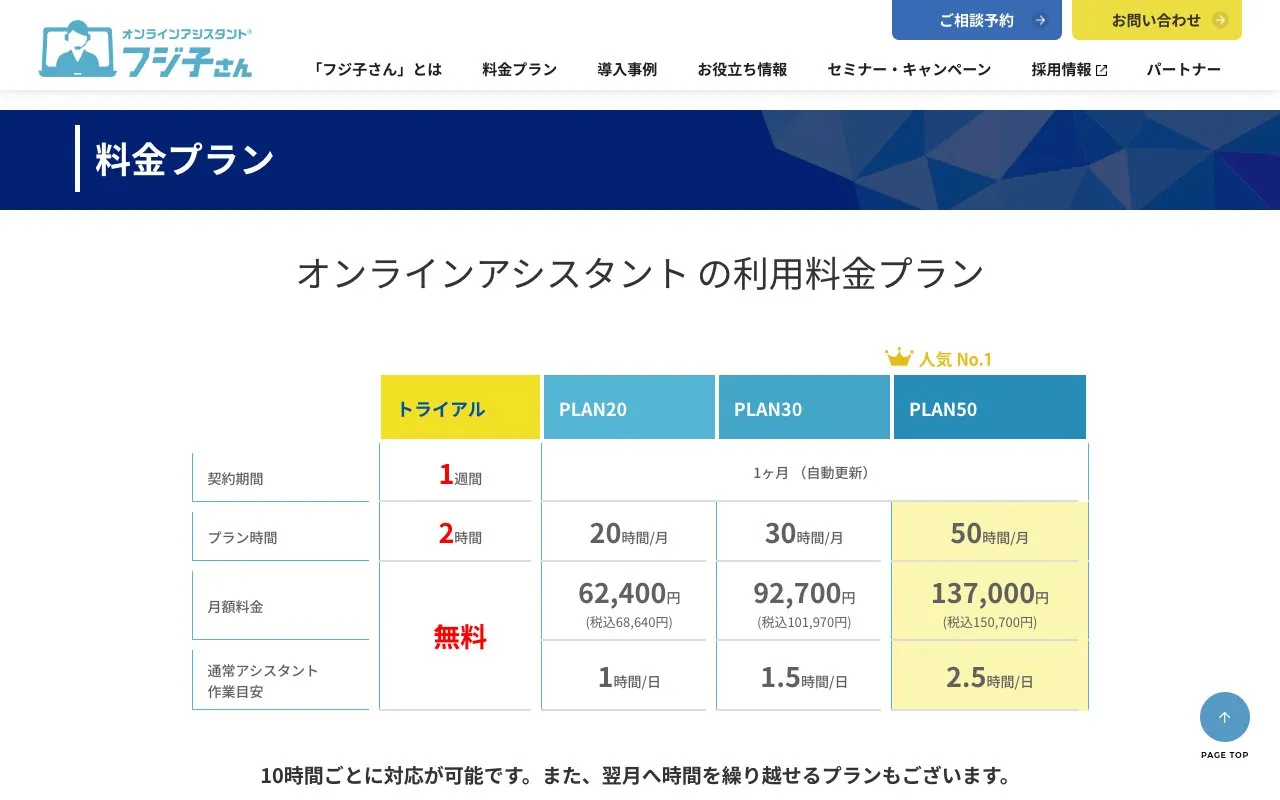
Task: Click the 50時間/月 cell
Action: 990,533
